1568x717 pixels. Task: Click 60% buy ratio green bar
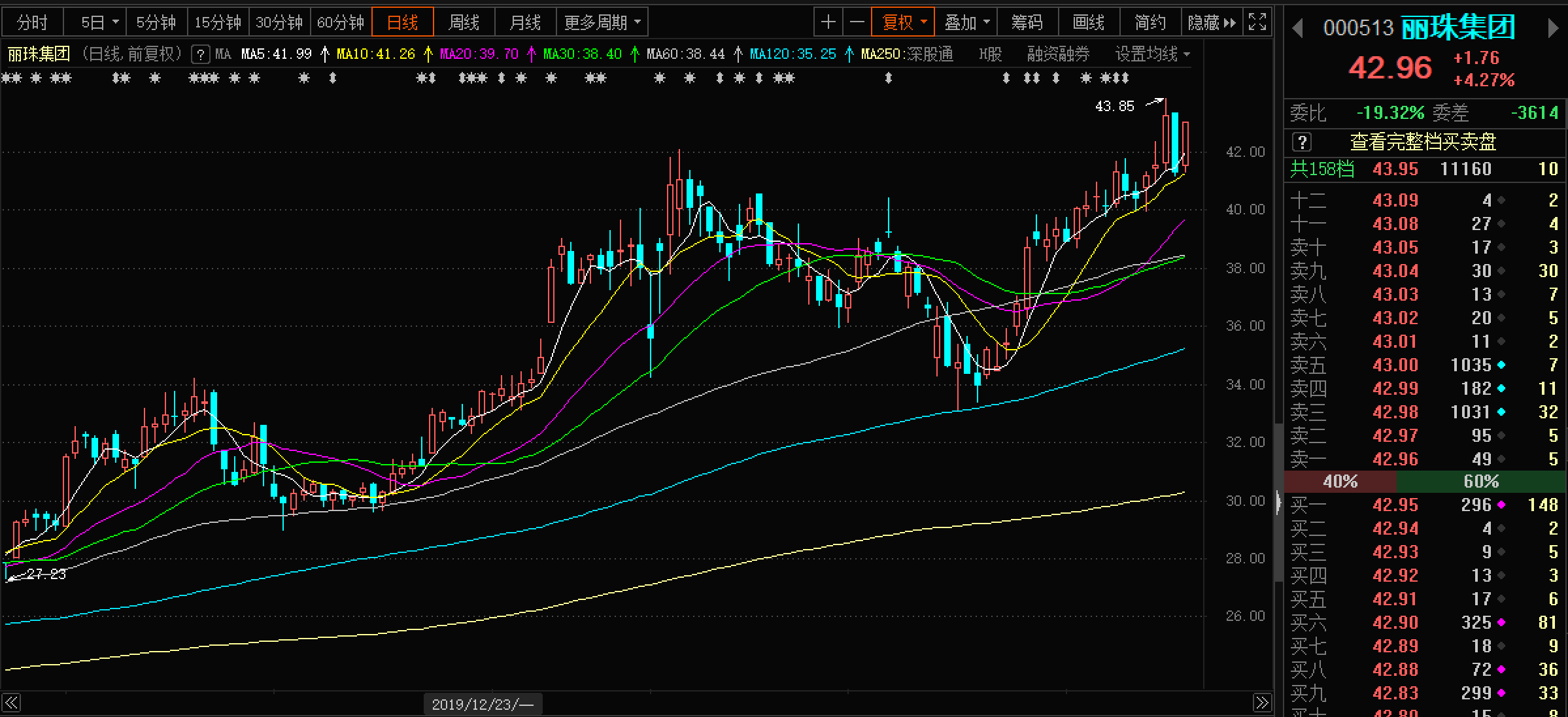[1482, 482]
